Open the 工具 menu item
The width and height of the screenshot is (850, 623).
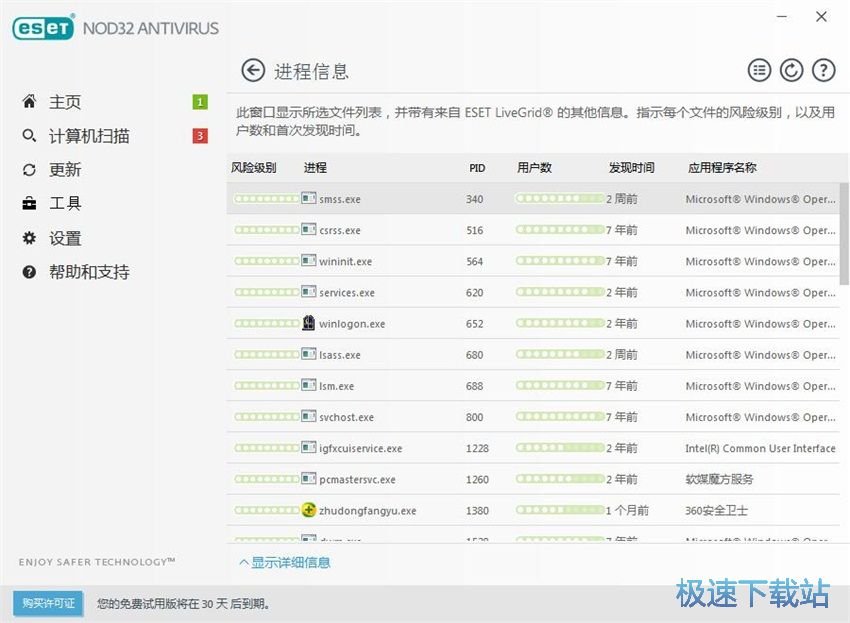[x=65, y=203]
